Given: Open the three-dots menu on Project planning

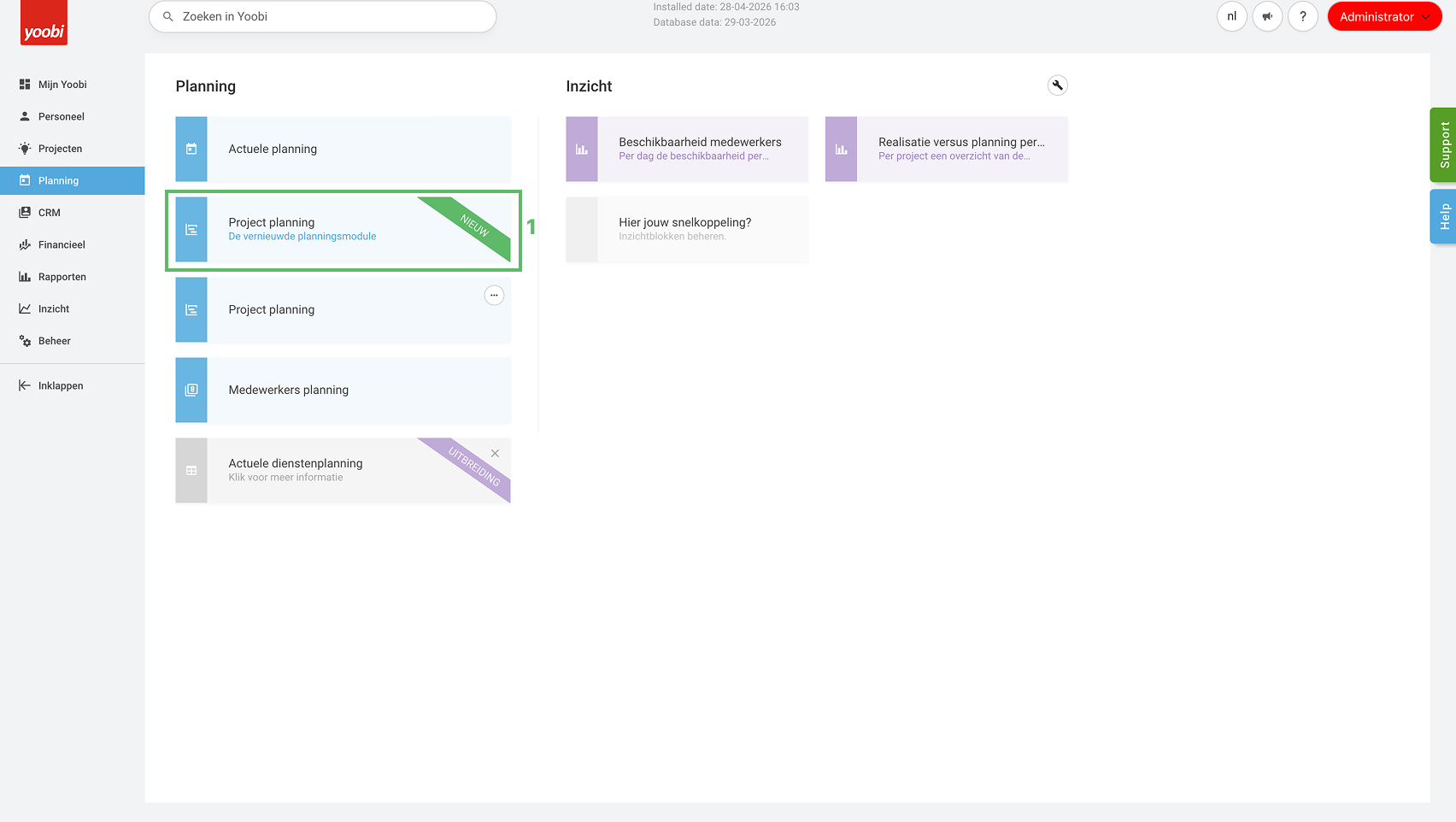Looking at the screenshot, I should pyautogui.click(x=494, y=296).
